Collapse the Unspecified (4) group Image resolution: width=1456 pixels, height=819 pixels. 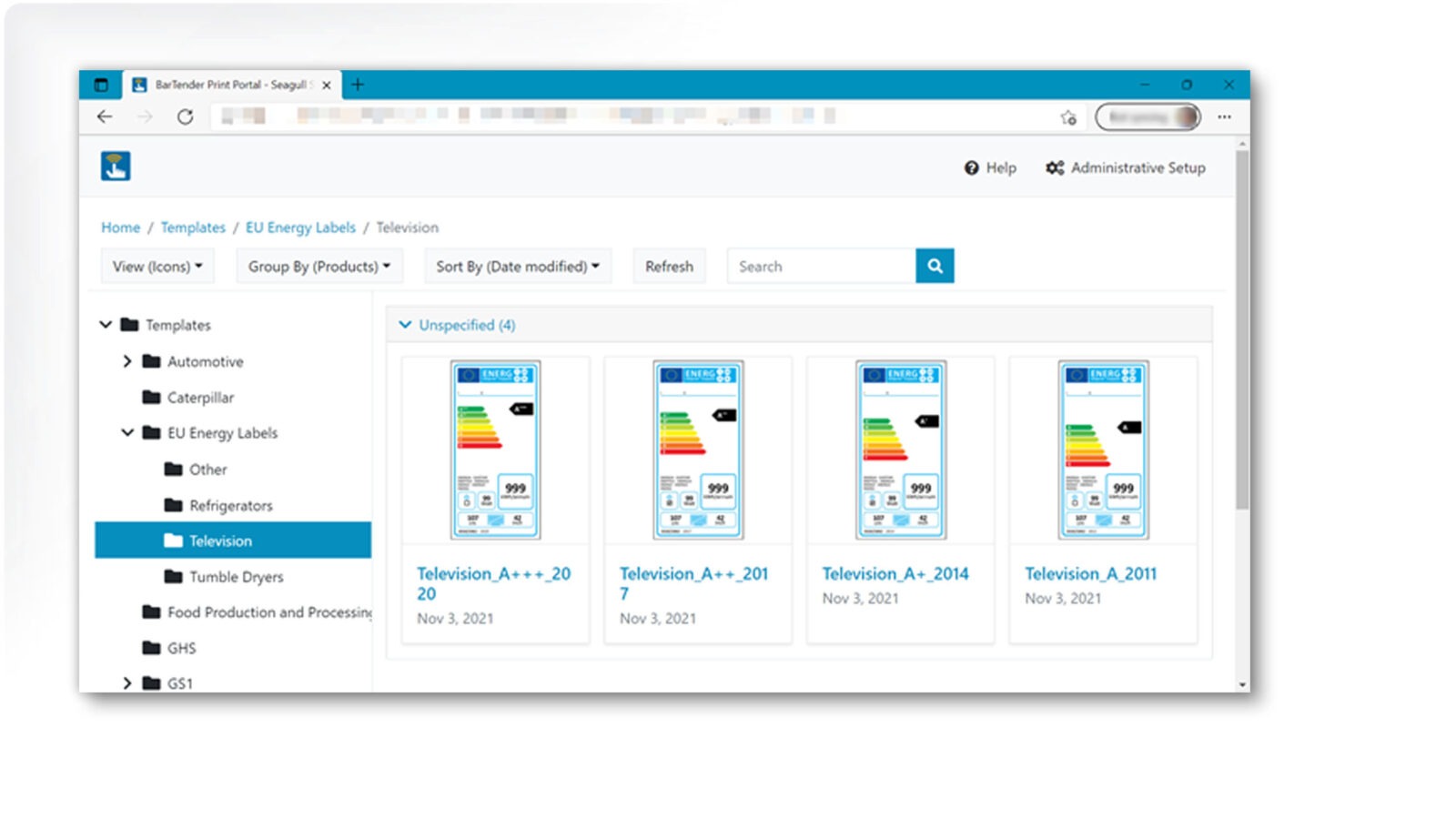click(x=406, y=325)
